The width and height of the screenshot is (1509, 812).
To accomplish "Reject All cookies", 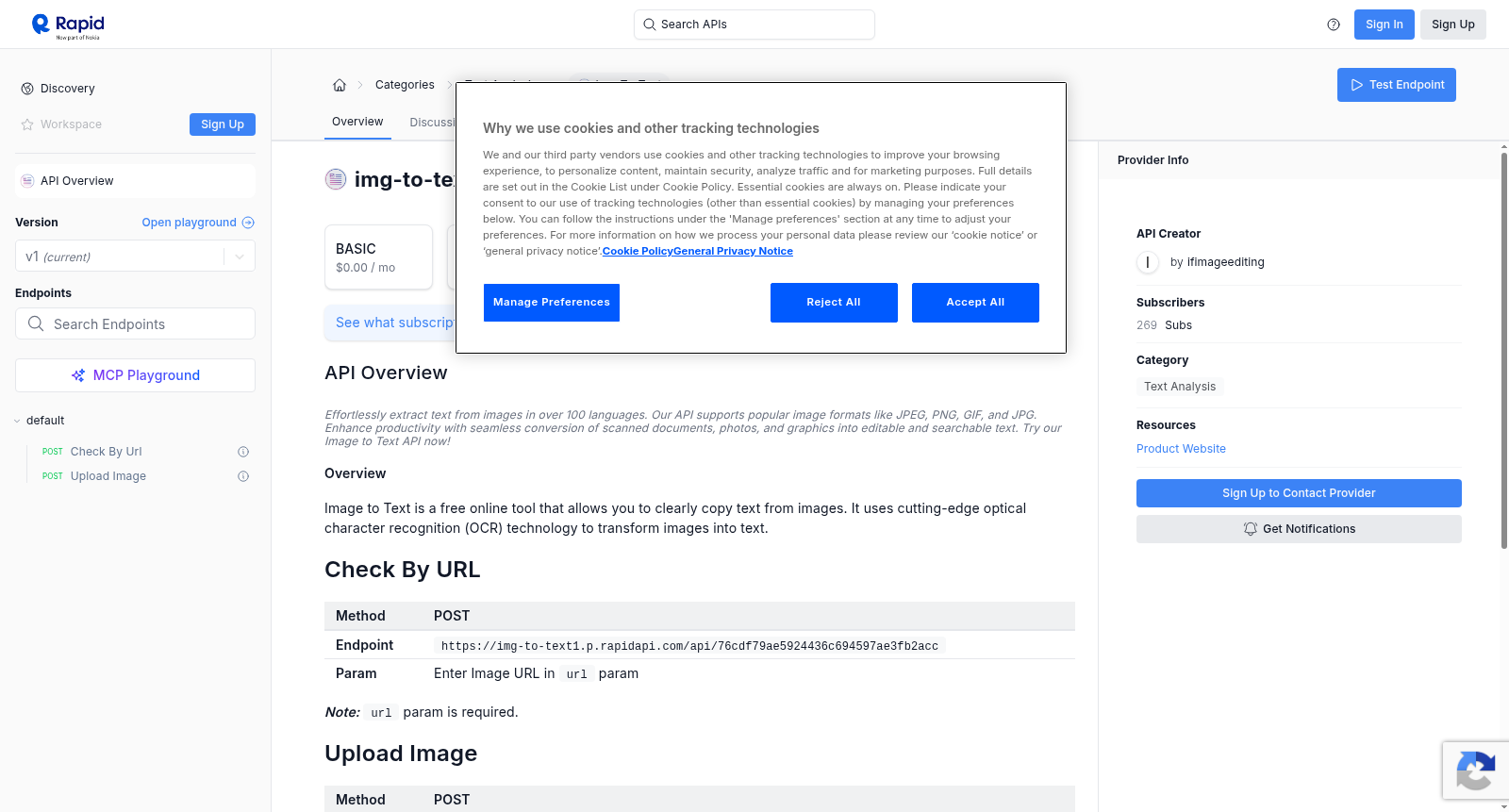I will coord(834,303).
